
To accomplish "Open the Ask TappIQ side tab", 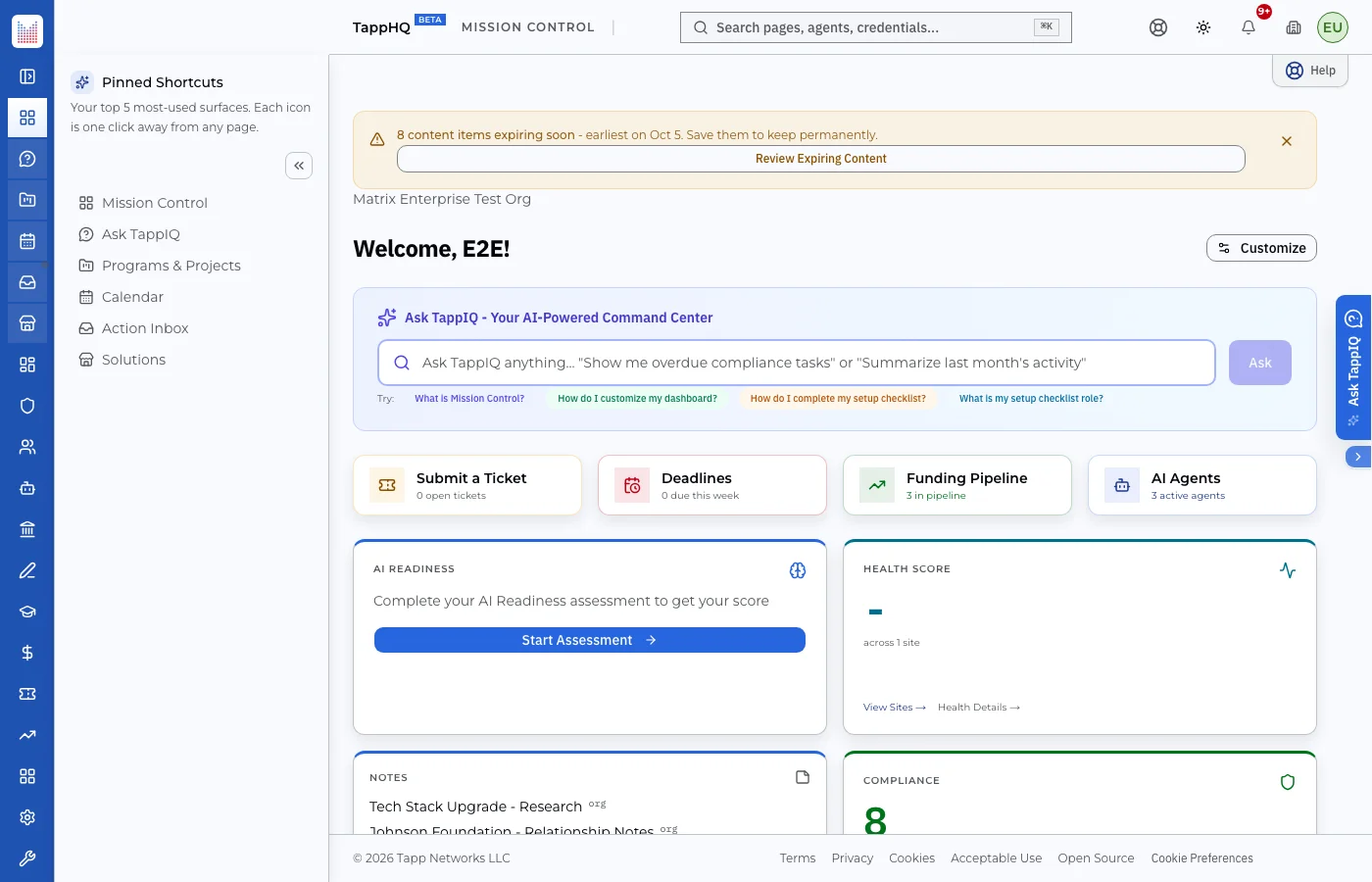I will coord(1353,367).
